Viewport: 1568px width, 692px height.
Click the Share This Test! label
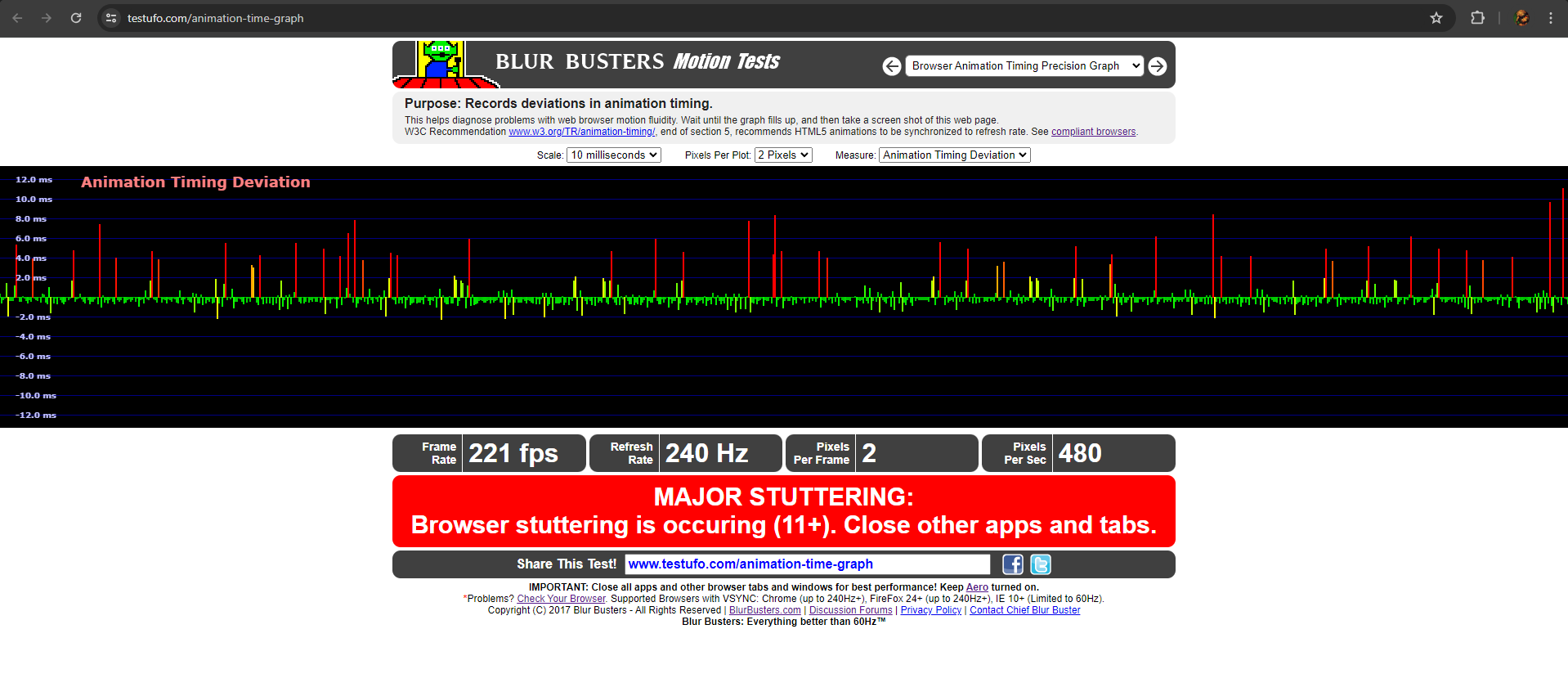[x=567, y=564]
